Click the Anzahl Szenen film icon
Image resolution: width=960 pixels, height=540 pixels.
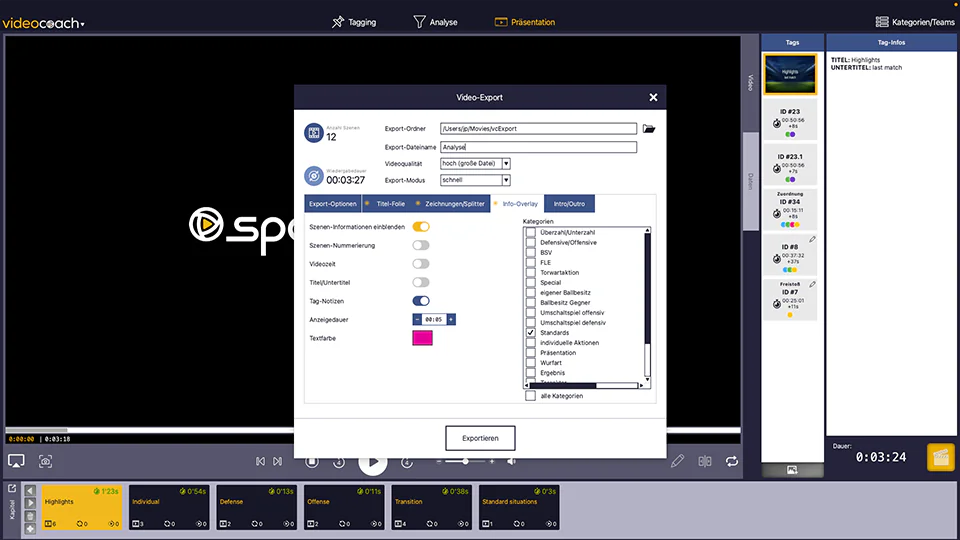(313, 132)
